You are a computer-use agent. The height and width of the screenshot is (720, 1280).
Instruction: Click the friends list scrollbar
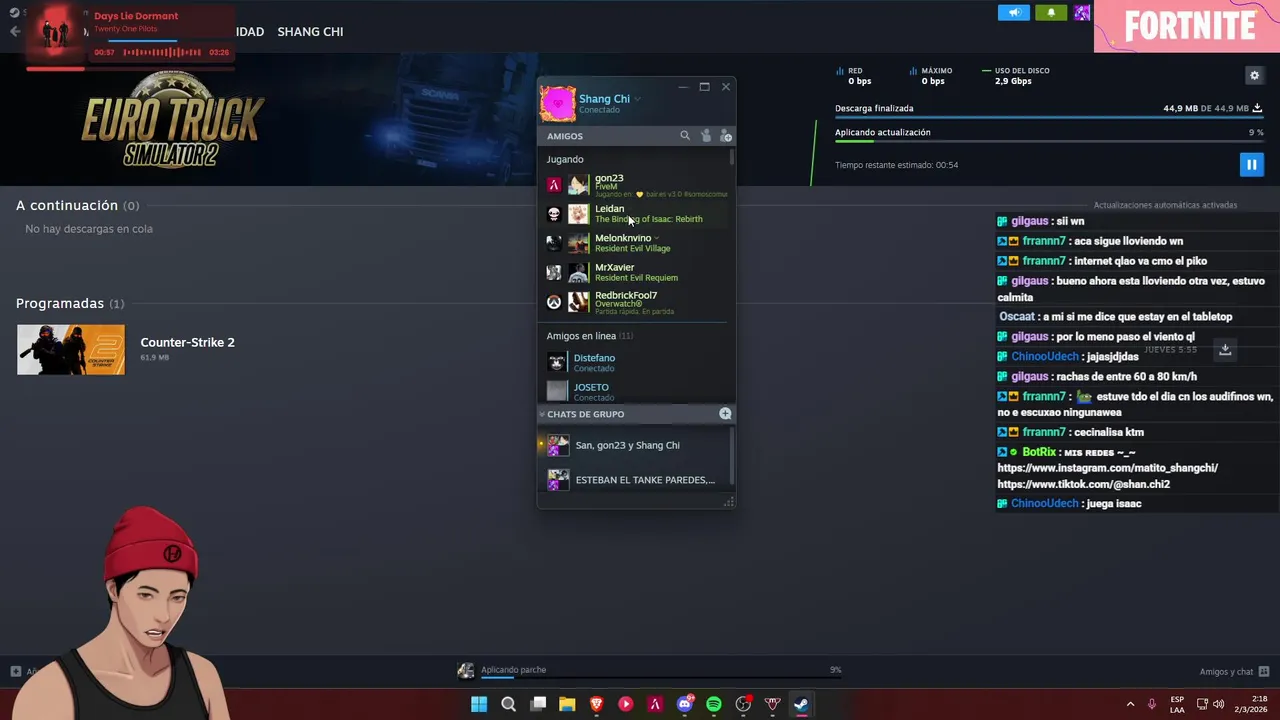pos(732,158)
